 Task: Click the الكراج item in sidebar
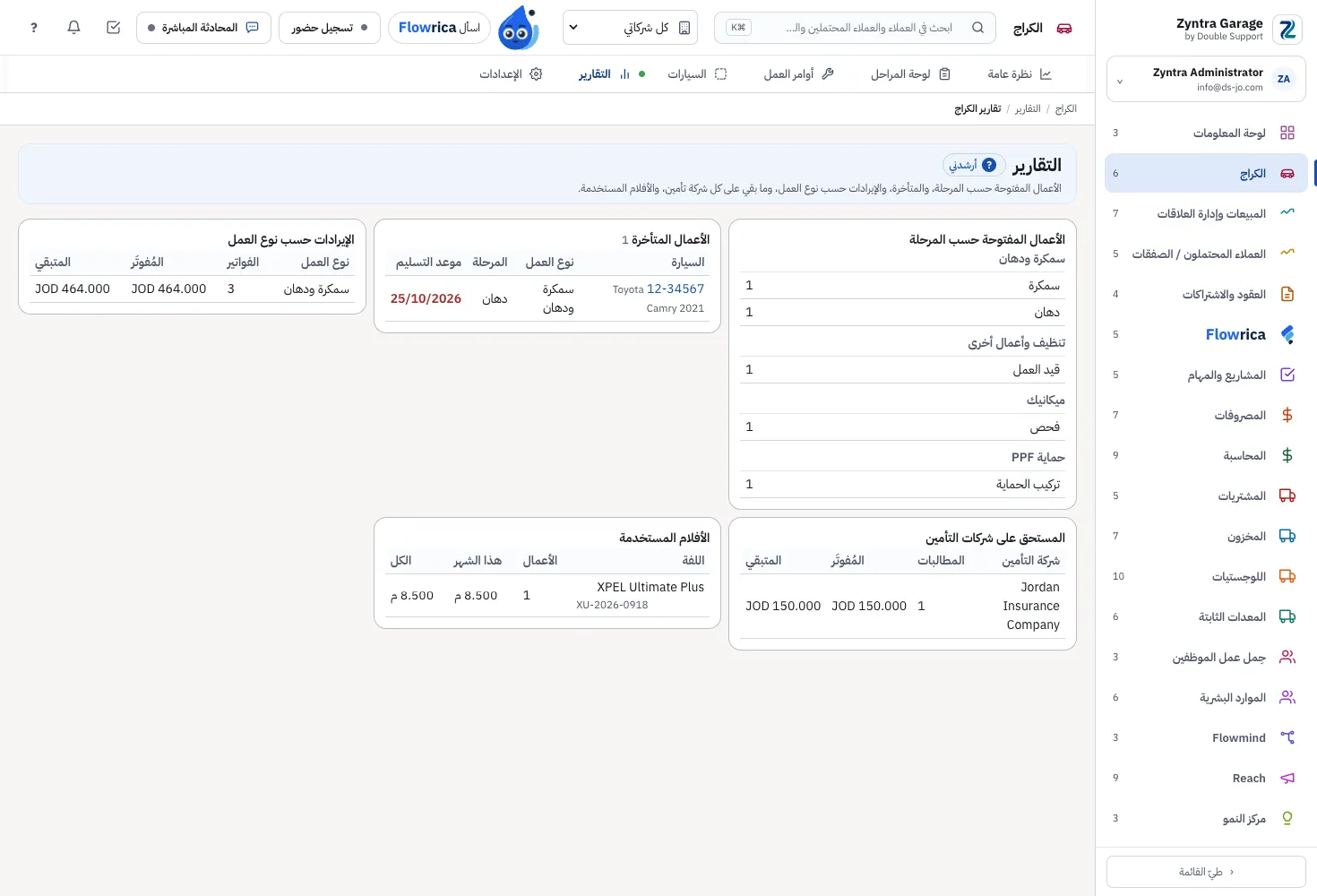[x=1206, y=173]
